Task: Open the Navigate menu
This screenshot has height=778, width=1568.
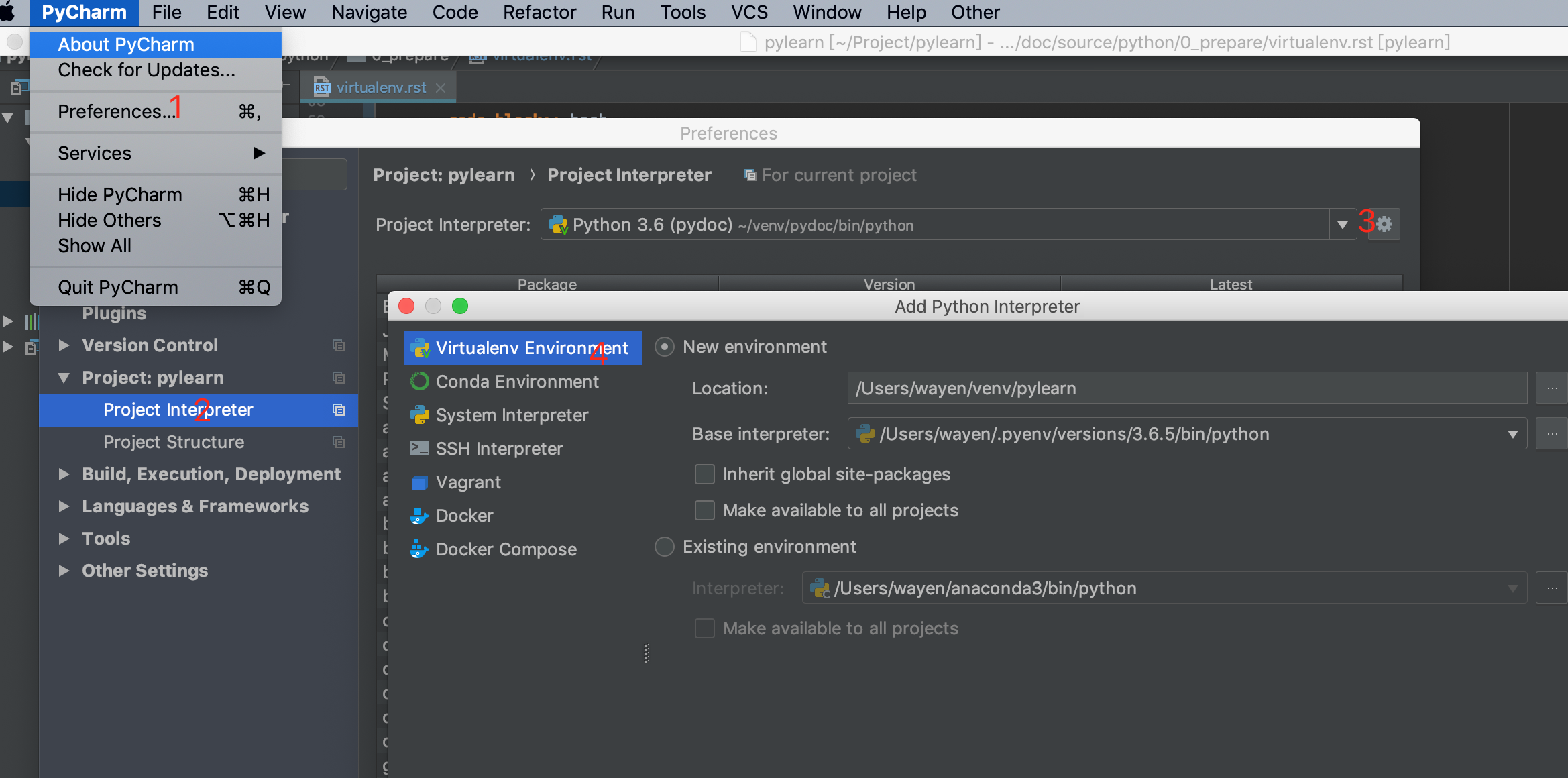Action: pyautogui.click(x=369, y=12)
